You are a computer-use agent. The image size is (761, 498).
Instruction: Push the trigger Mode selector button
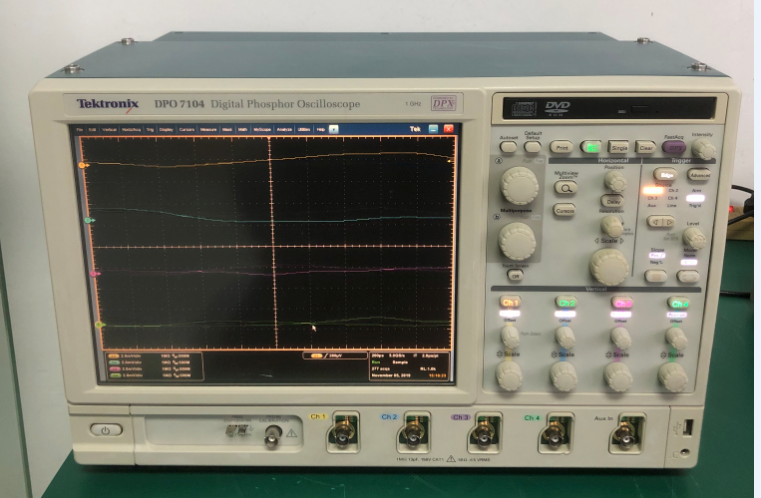(688, 276)
